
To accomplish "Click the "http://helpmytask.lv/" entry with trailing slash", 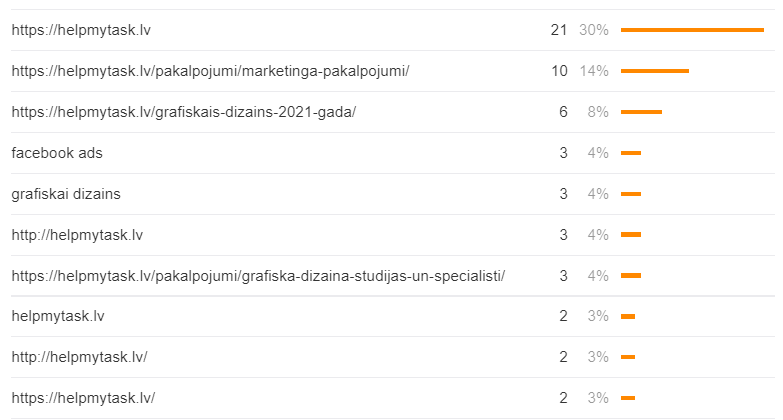I will point(79,358).
